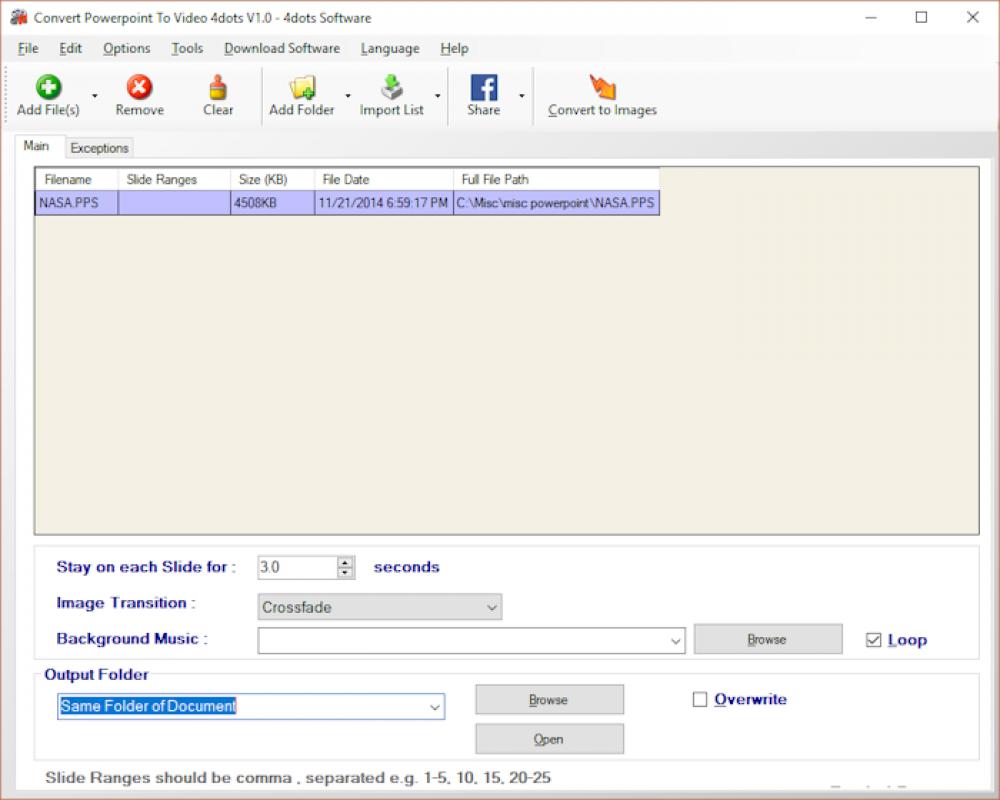Click the Clear broom icon
Viewport: 1000px width, 800px height.
coord(217,86)
